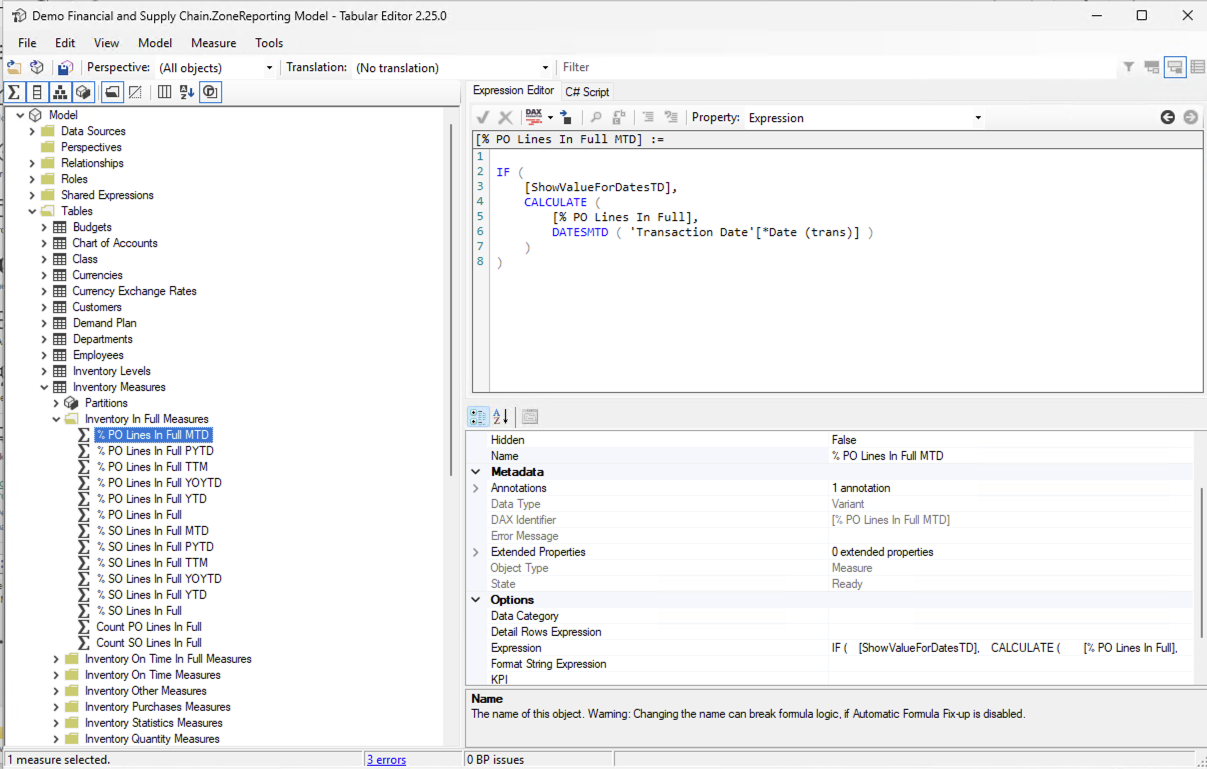Open the find dialog via the magnifier icon
This screenshot has height=769, width=1207.
(x=597, y=117)
